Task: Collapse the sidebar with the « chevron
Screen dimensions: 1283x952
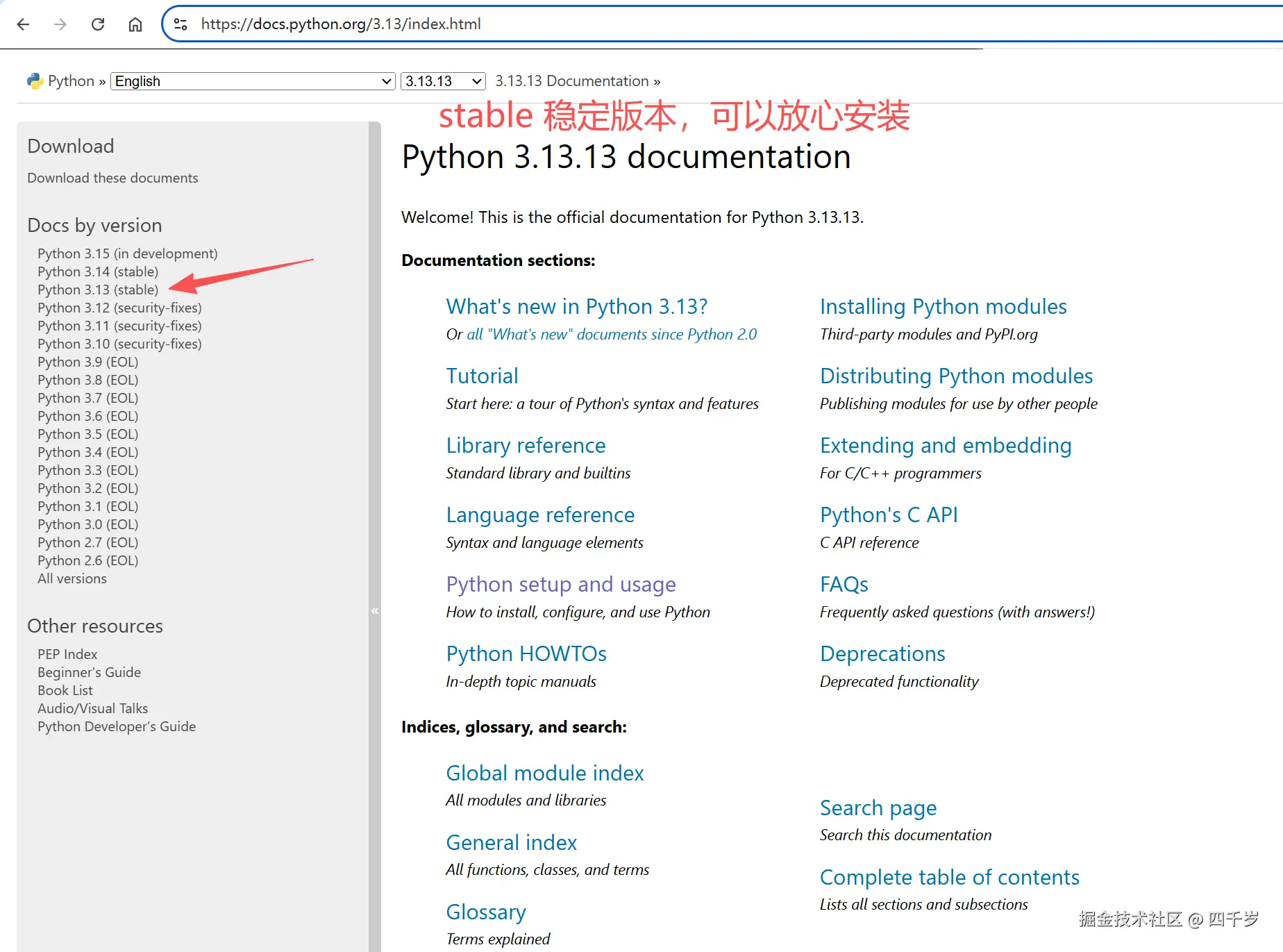Action: [x=375, y=610]
